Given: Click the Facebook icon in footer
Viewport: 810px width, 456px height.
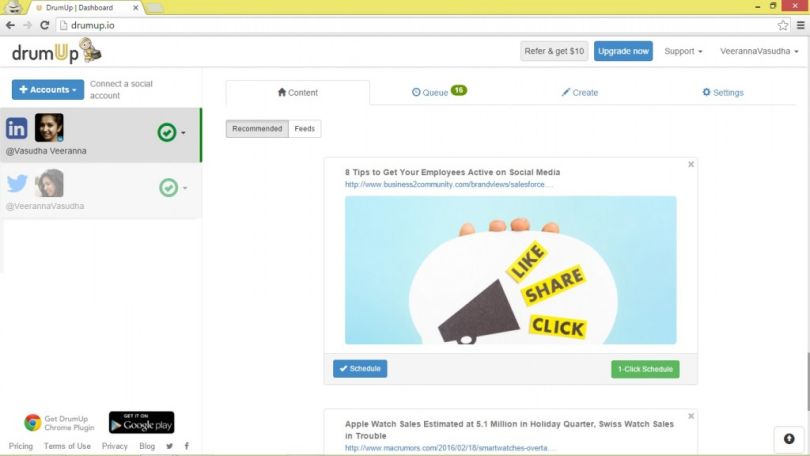Looking at the screenshot, I should coord(186,446).
